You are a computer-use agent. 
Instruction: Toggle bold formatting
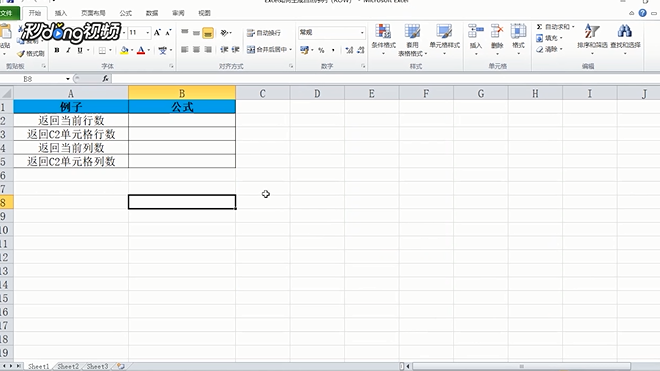tap(57, 51)
